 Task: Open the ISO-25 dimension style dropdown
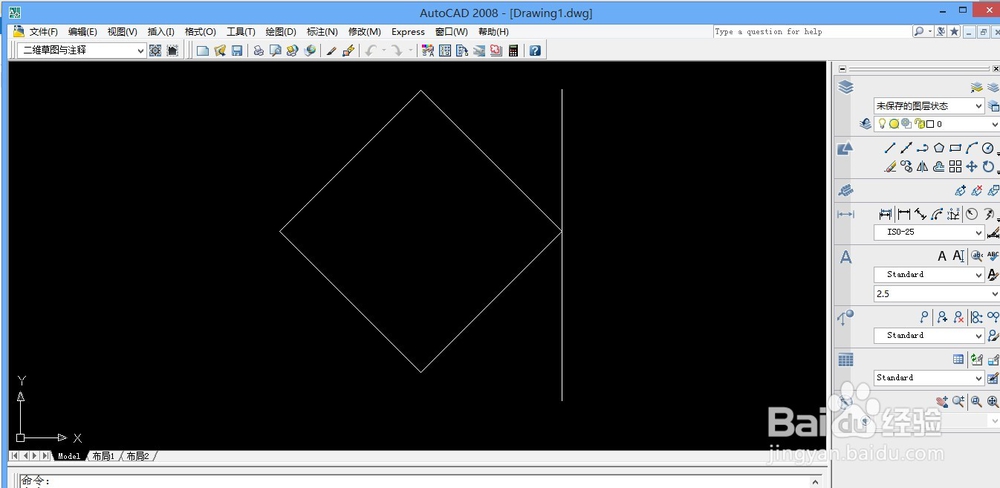[x=978, y=233]
